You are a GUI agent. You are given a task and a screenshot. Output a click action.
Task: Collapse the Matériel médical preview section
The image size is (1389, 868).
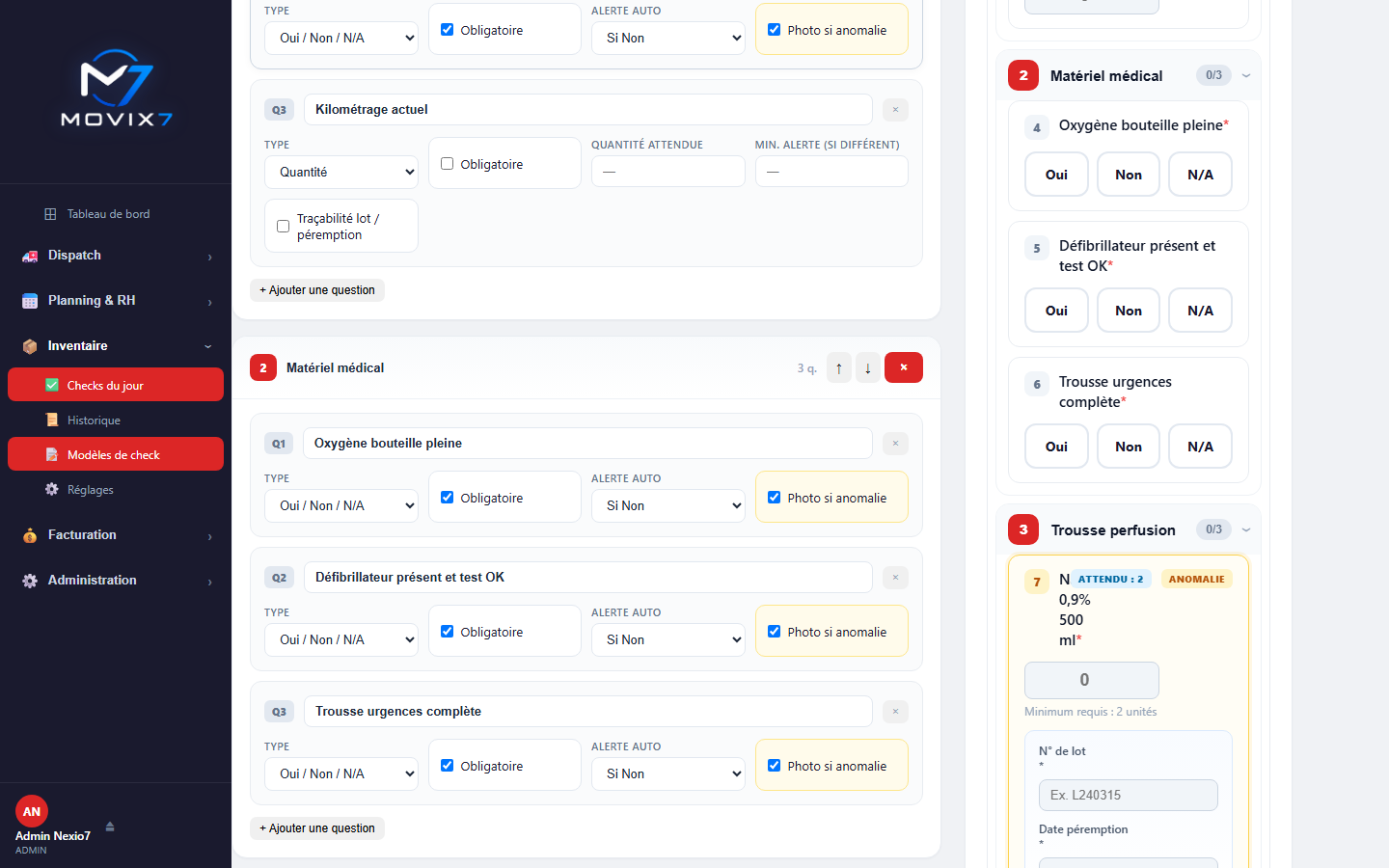point(1246,75)
